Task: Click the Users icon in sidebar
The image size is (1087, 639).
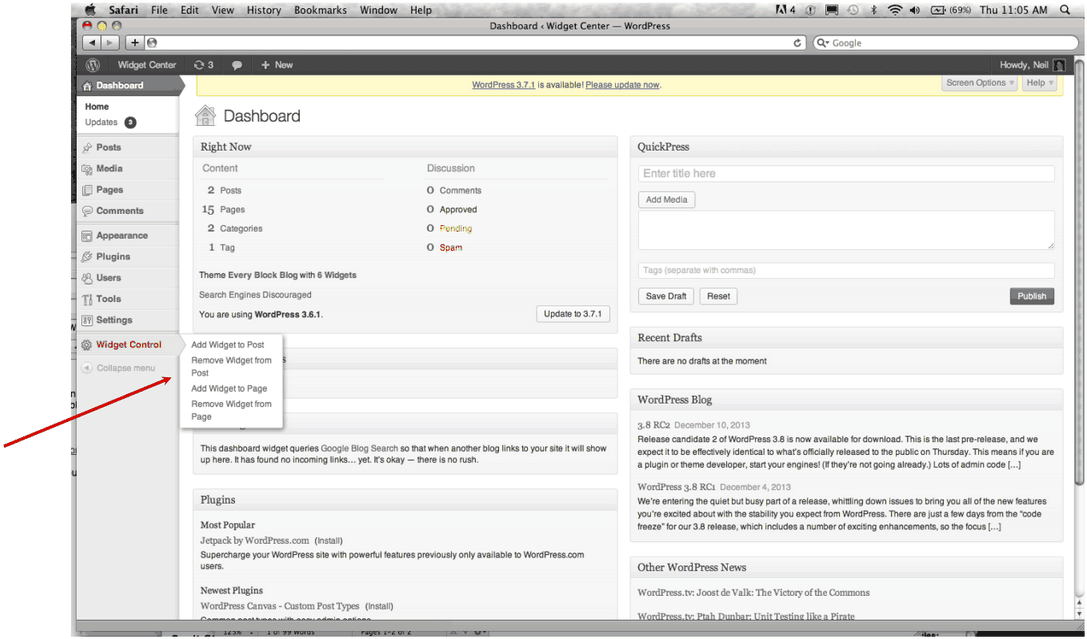Action: (87, 278)
